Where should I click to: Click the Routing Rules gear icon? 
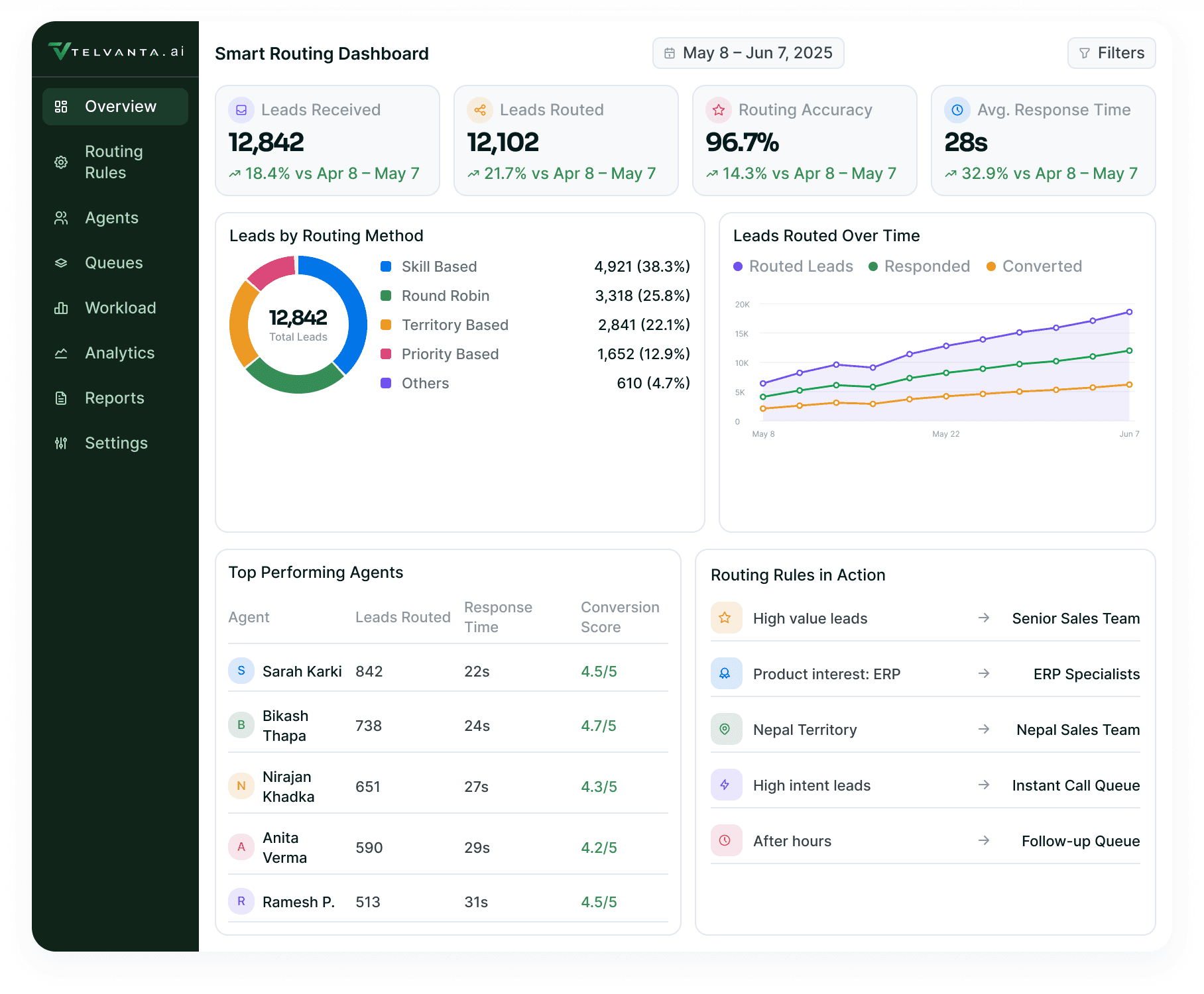(x=61, y=162)
